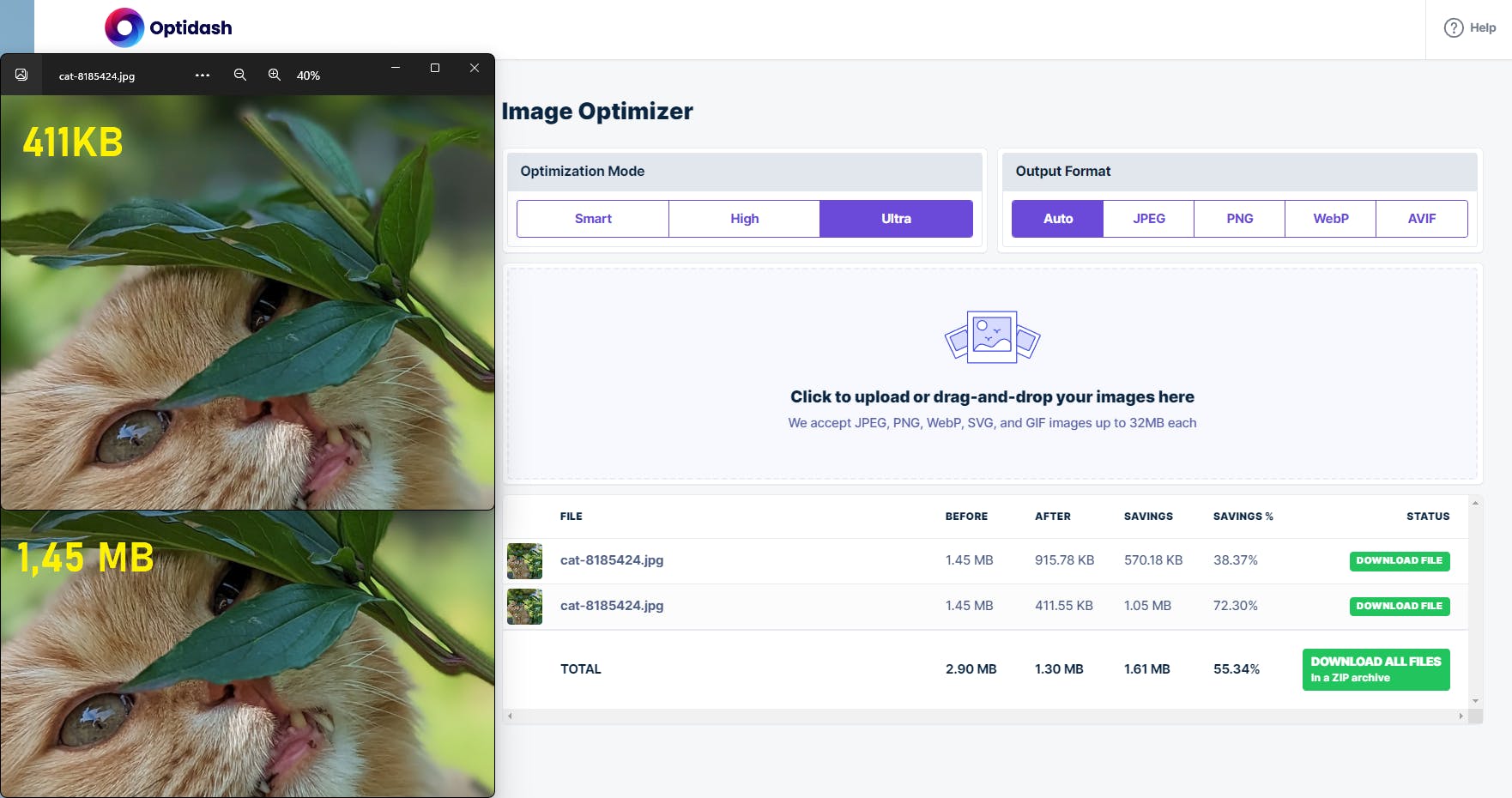Download the file with 72.30% savings
The width and height of the screenshot is (1512, 798).
click(x=1400, y=607)
